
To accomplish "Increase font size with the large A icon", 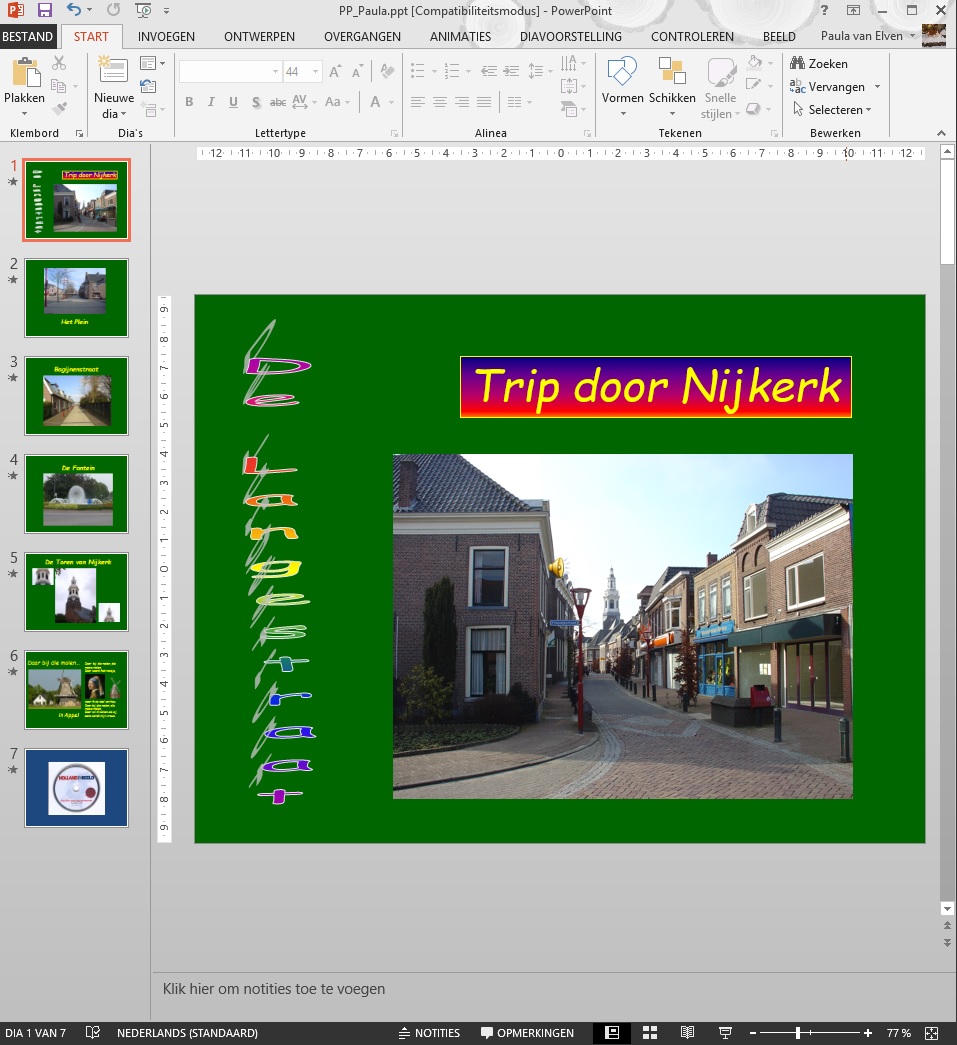I will pos(335,71).
